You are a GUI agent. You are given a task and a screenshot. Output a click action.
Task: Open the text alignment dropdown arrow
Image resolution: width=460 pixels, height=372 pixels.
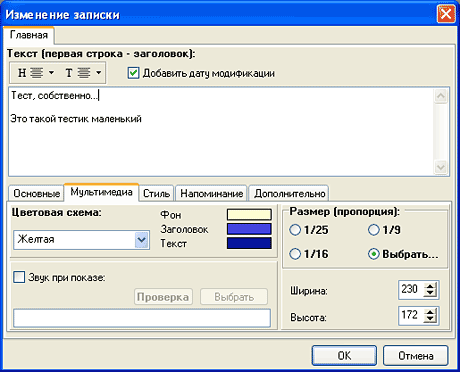click(99, 72)
